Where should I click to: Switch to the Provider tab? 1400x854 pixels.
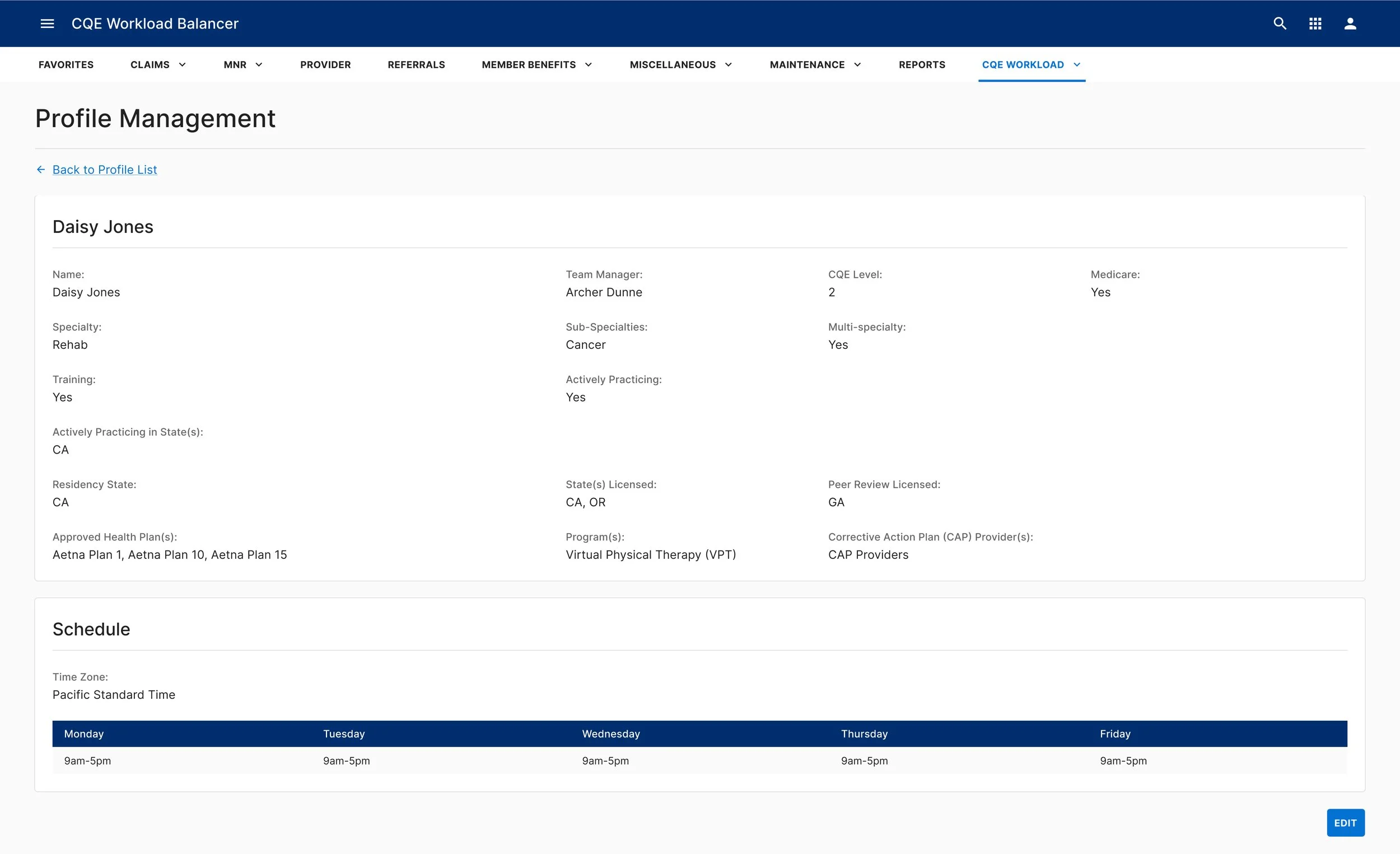[x=325, y=65]
